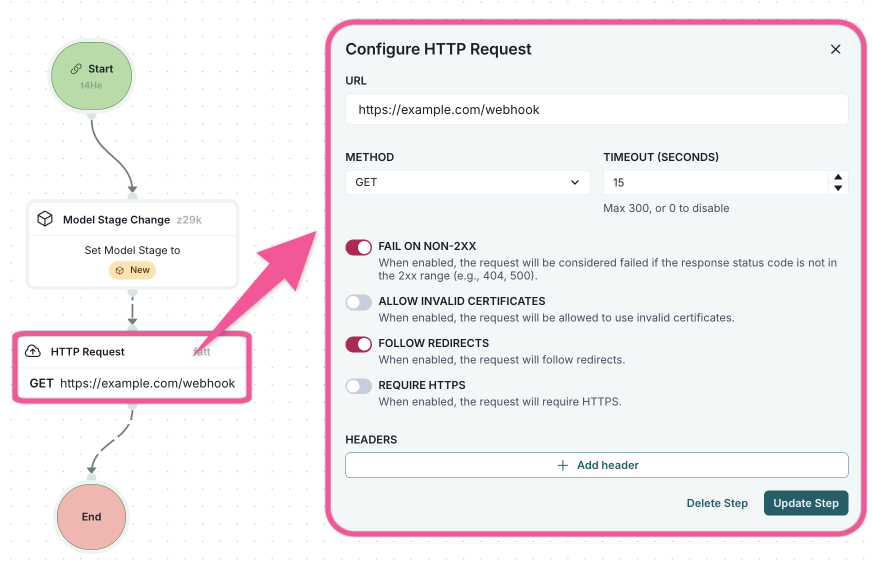Click the Timeout seconds input field

[715, 183]
